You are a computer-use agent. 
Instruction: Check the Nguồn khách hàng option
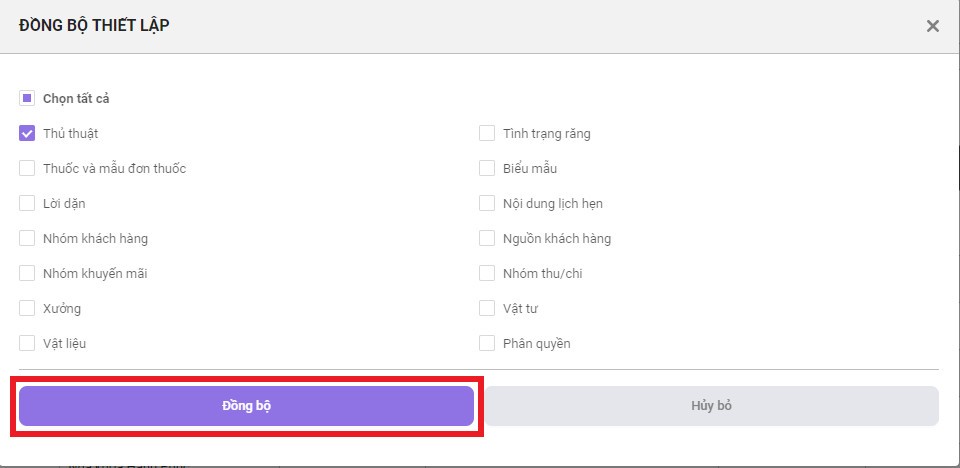(487, 238)
